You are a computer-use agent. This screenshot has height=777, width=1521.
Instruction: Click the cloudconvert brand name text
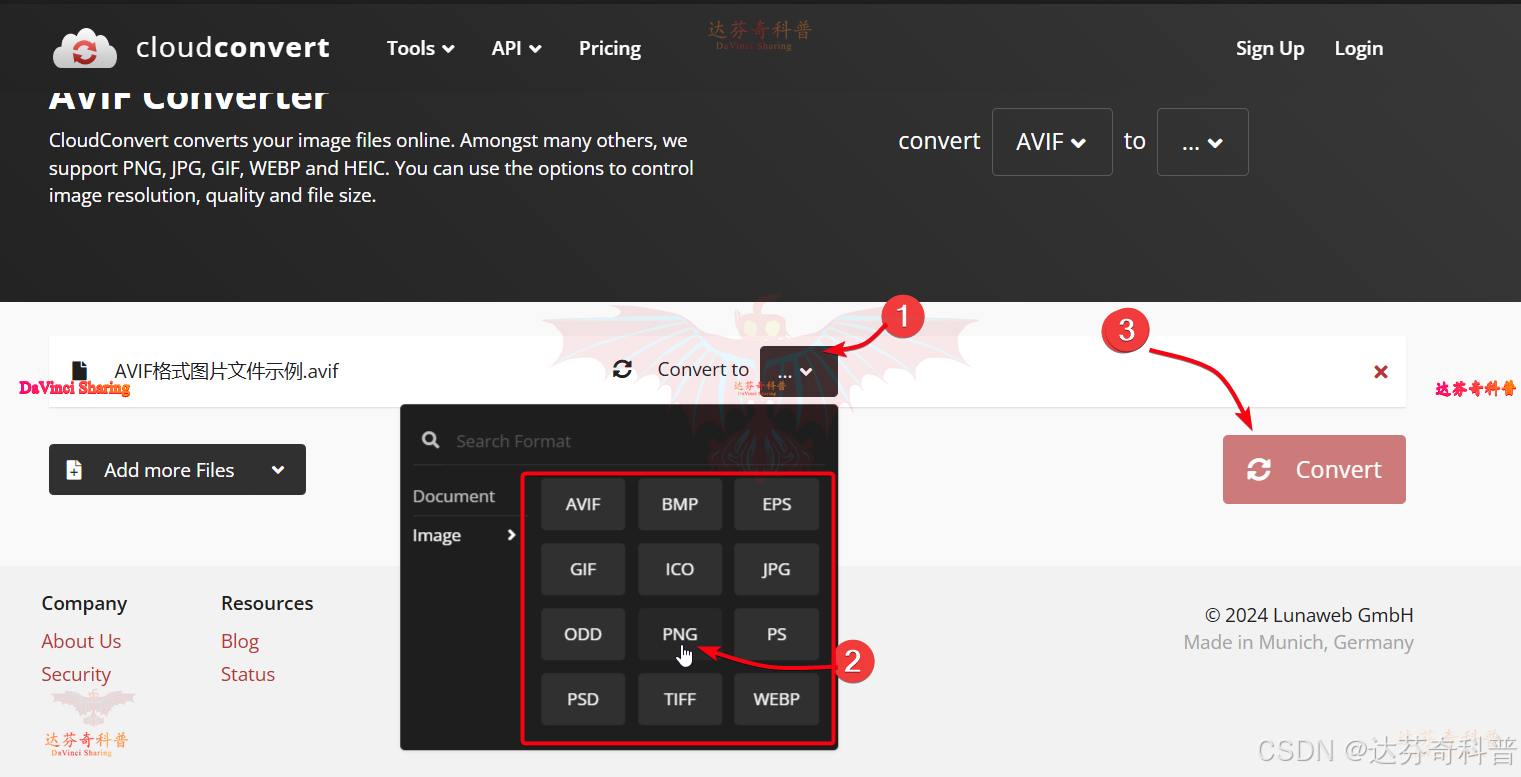(233, 48)
